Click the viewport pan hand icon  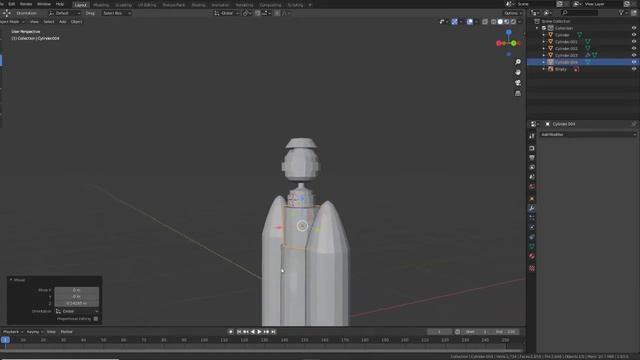tap(518, 72)
